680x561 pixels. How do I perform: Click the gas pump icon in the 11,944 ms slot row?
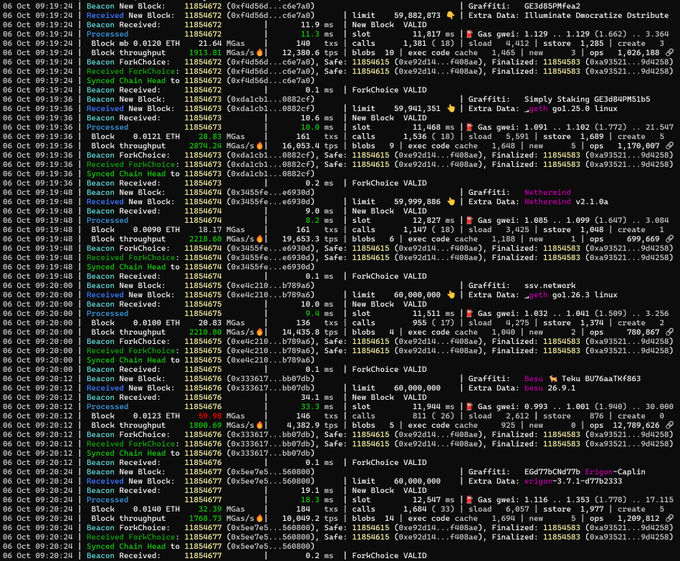[469, 407]
